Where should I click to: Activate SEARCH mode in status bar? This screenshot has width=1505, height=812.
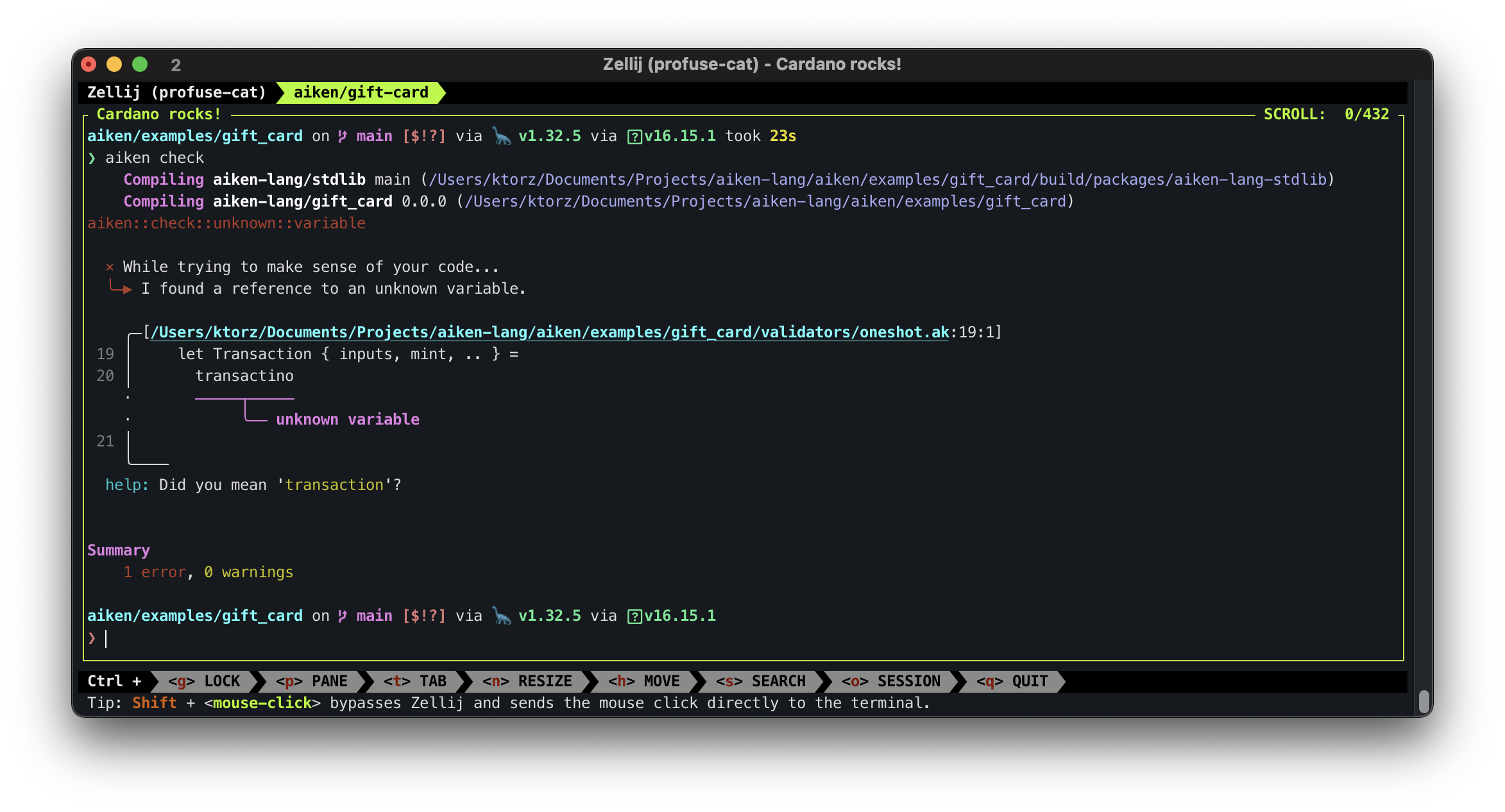click(x=760, y=681)
